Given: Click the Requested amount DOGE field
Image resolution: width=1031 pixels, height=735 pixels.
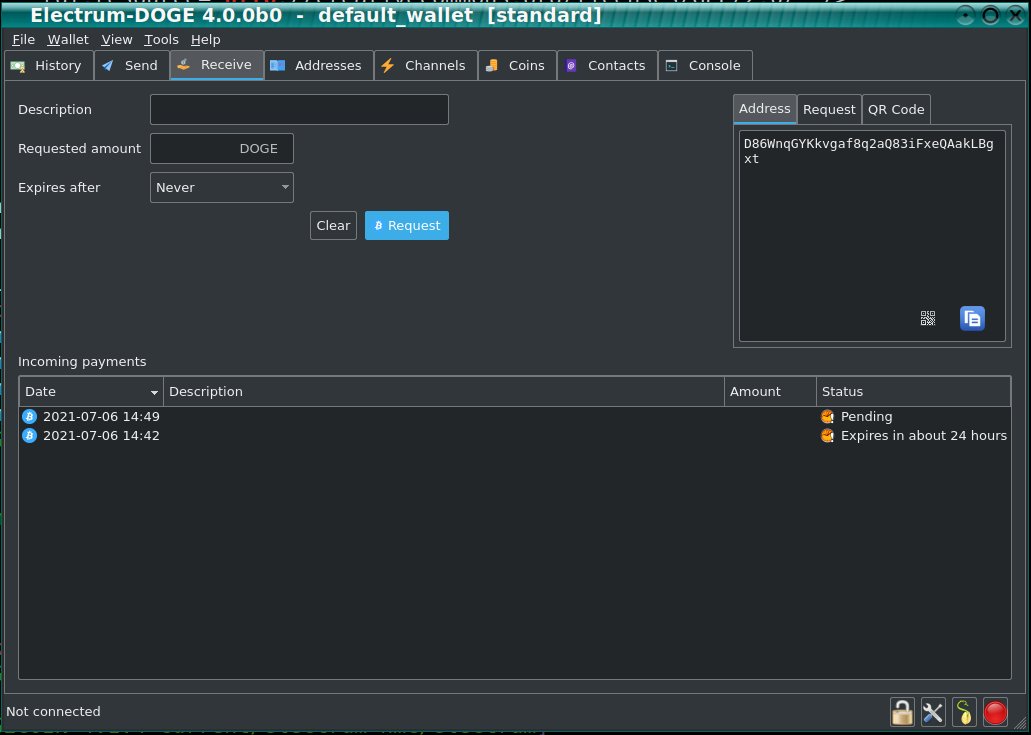Looking at the screenshot, I should click(x=222, y=149).
